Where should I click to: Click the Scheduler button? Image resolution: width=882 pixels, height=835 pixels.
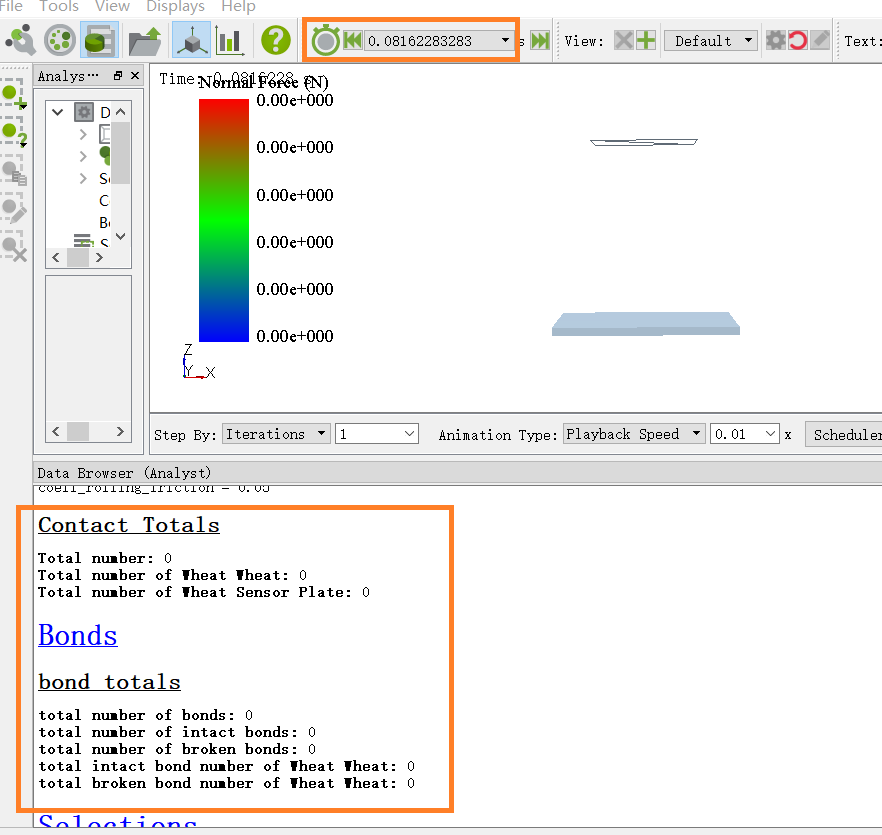844,434
